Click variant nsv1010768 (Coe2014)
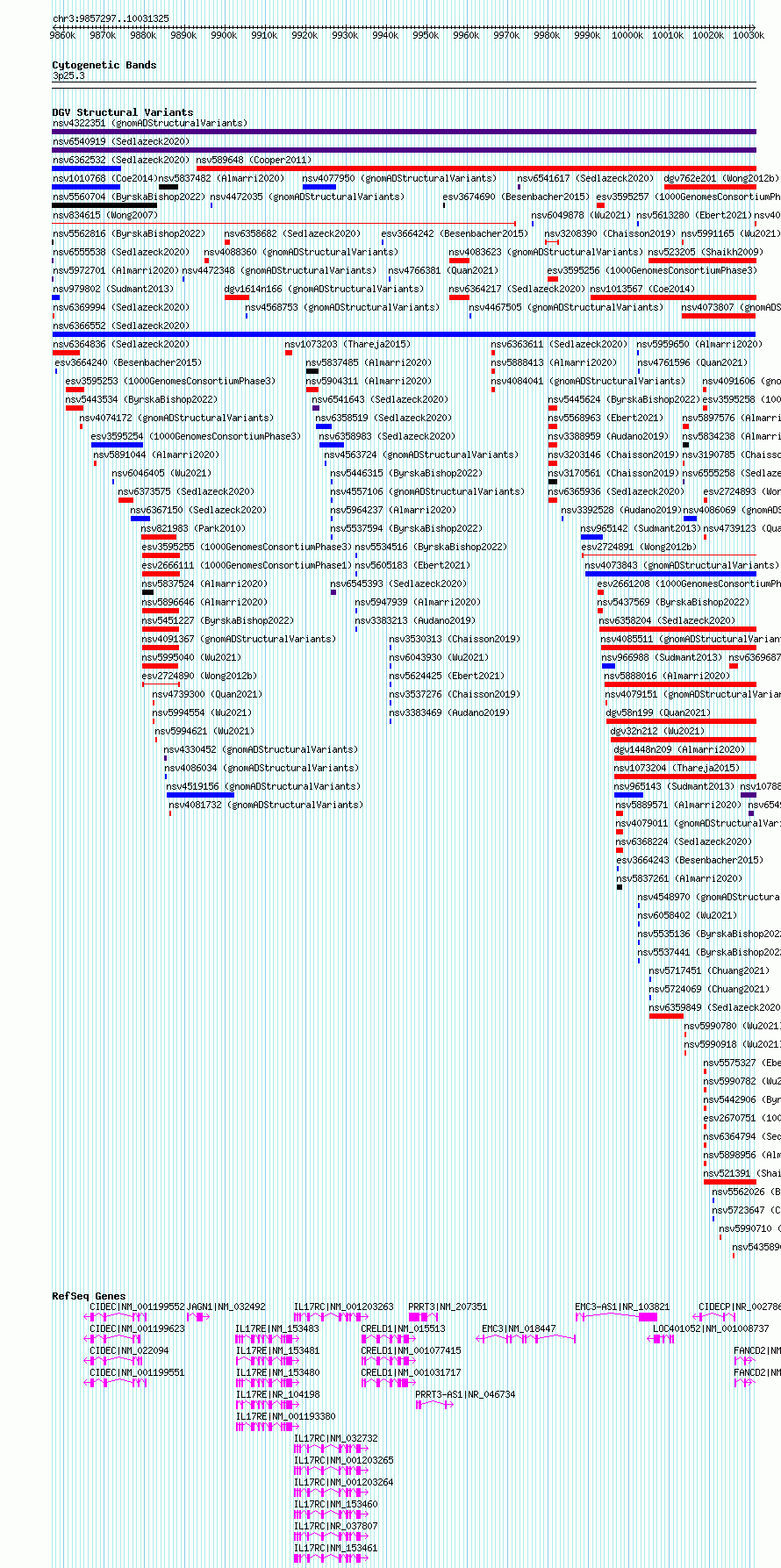Viewport: 781px width, 1568px height. pos(104,178)
